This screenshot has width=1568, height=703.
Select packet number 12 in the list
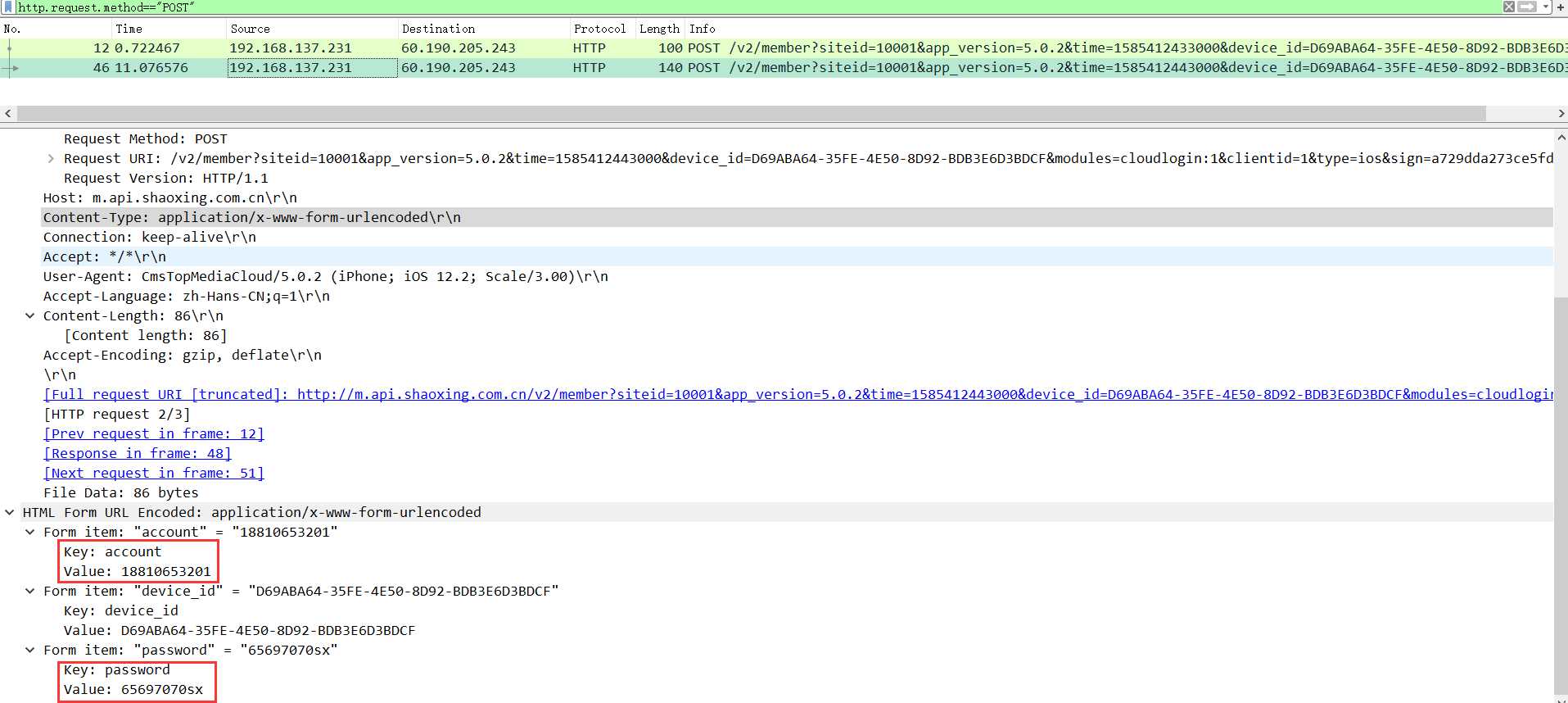784,48
